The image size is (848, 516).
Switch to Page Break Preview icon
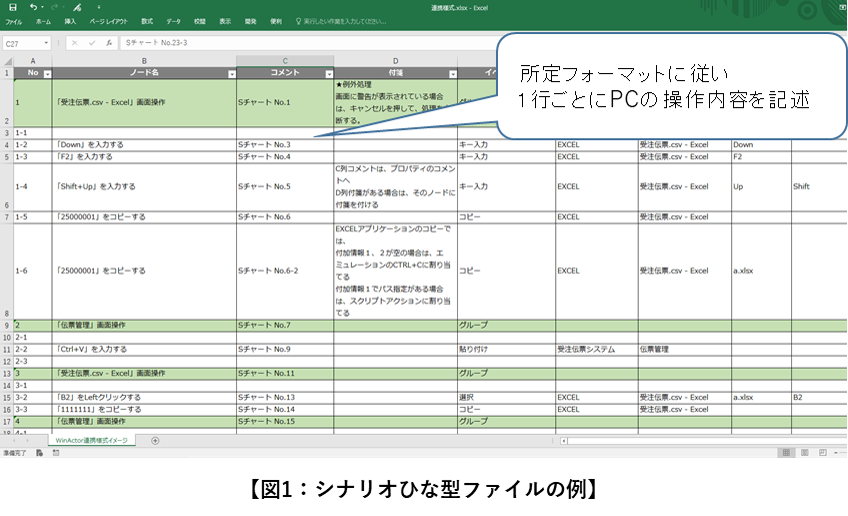(823, 453)
